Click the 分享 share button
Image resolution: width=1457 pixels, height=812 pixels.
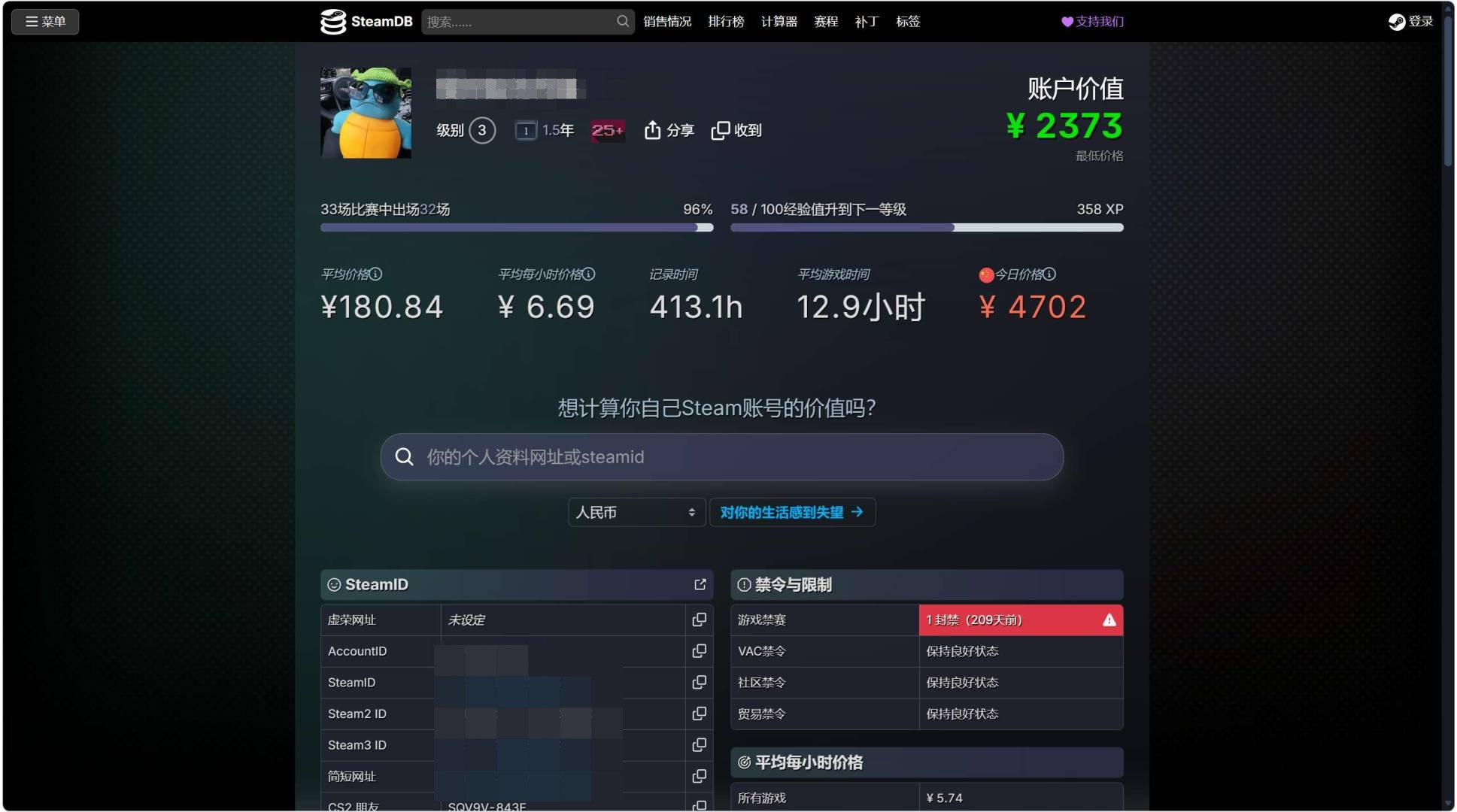coord(669,130)
